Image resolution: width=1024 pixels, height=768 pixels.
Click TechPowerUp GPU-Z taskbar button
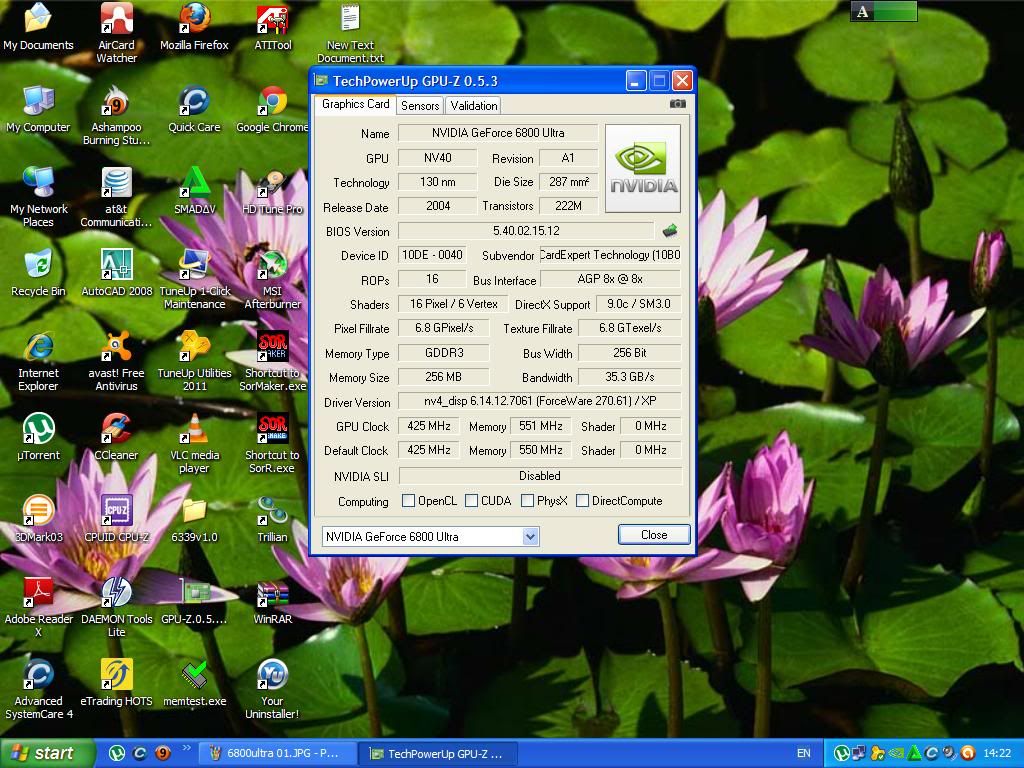click(x=438, y=754)
